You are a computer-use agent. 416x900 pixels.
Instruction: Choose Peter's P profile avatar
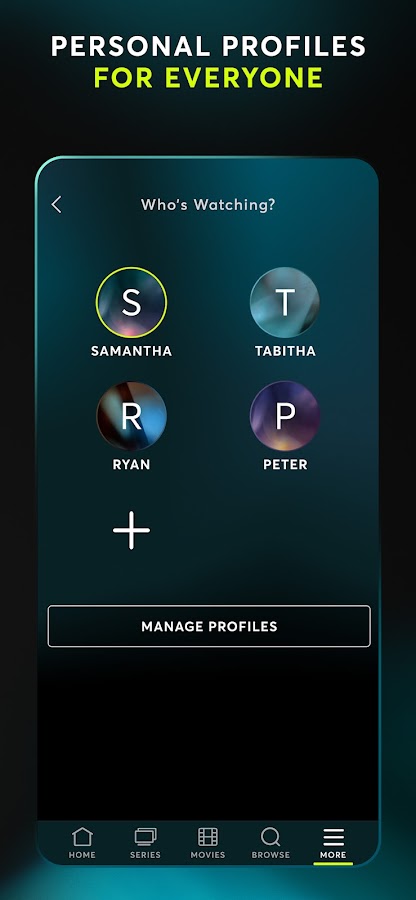285,416
